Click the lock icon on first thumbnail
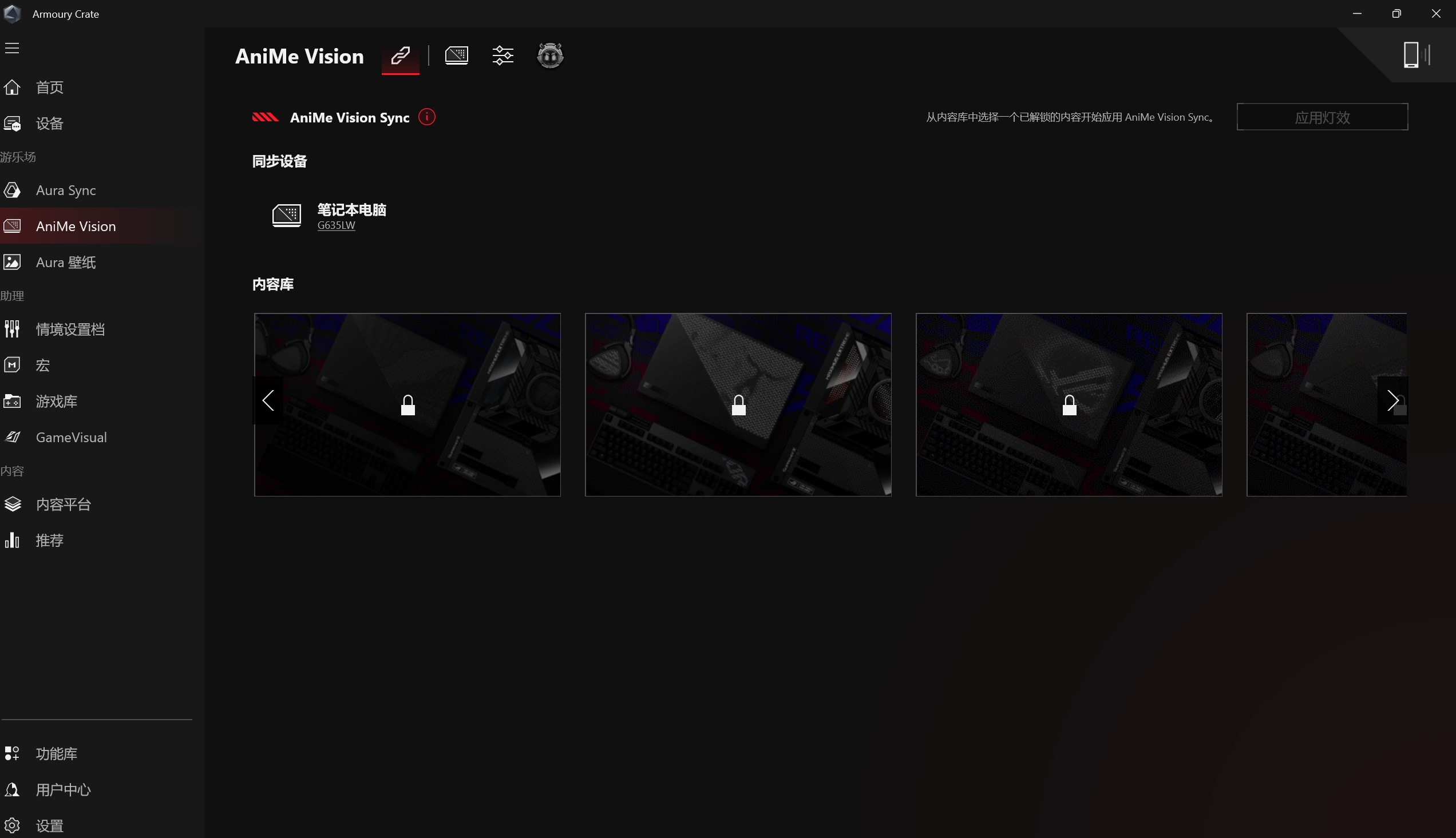Viewport: 1456px width, 838px height. coord(407,405)
